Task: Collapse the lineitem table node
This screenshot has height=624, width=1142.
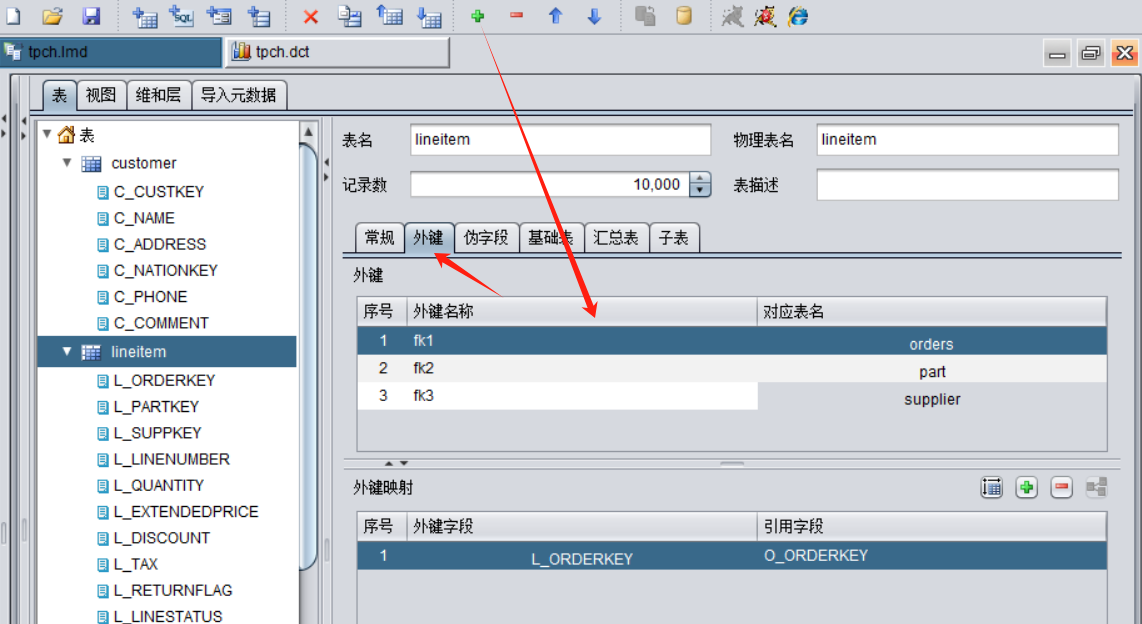Action: [67, 351]
